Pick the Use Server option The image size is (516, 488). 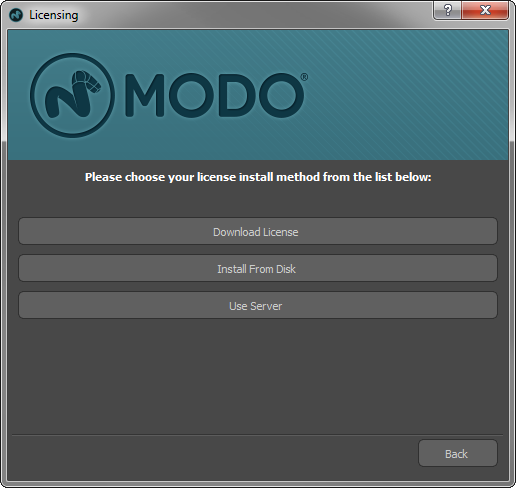[258, 305]
